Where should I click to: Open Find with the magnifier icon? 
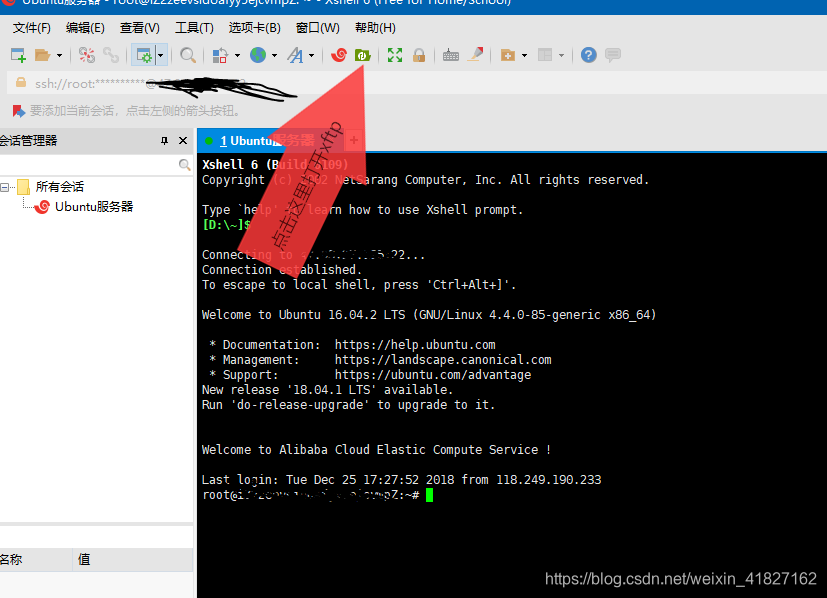(x=188, y=55)
